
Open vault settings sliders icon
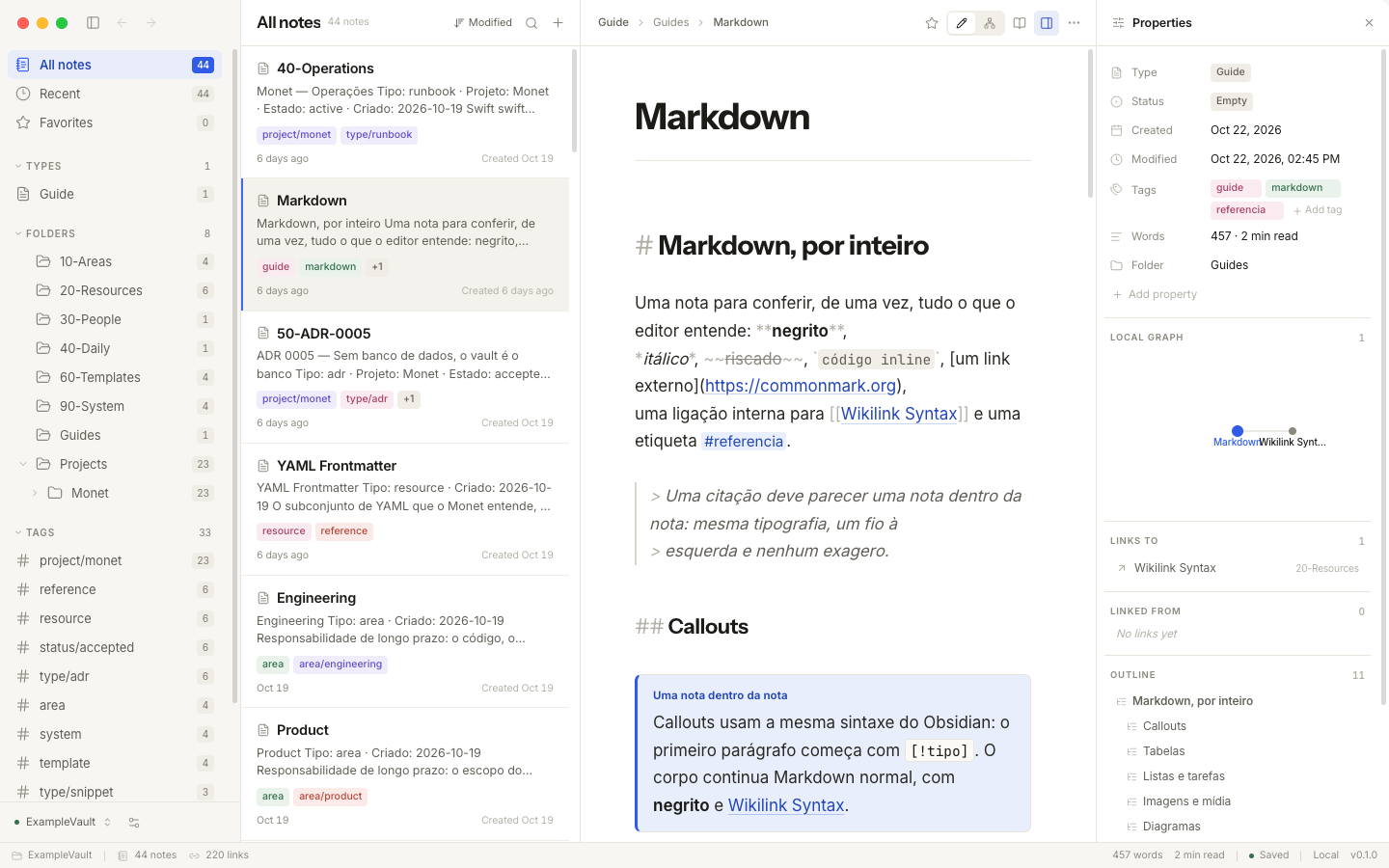coord(134,823)
